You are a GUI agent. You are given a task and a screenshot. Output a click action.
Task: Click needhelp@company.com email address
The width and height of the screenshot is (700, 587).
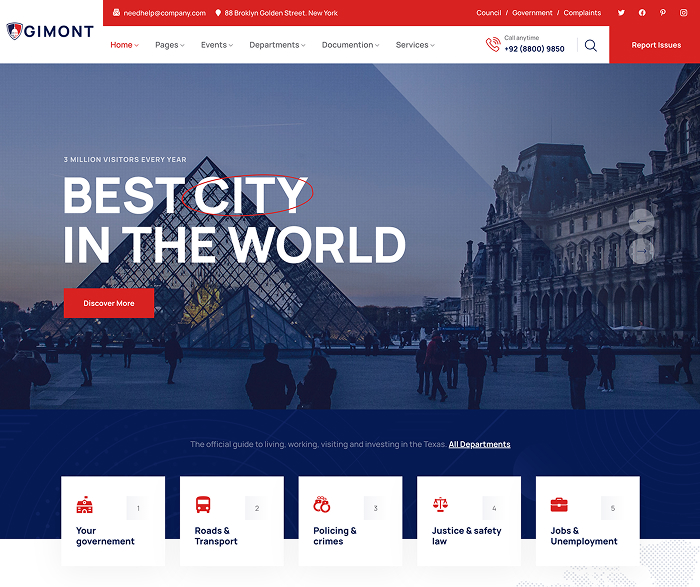[165, 13]
